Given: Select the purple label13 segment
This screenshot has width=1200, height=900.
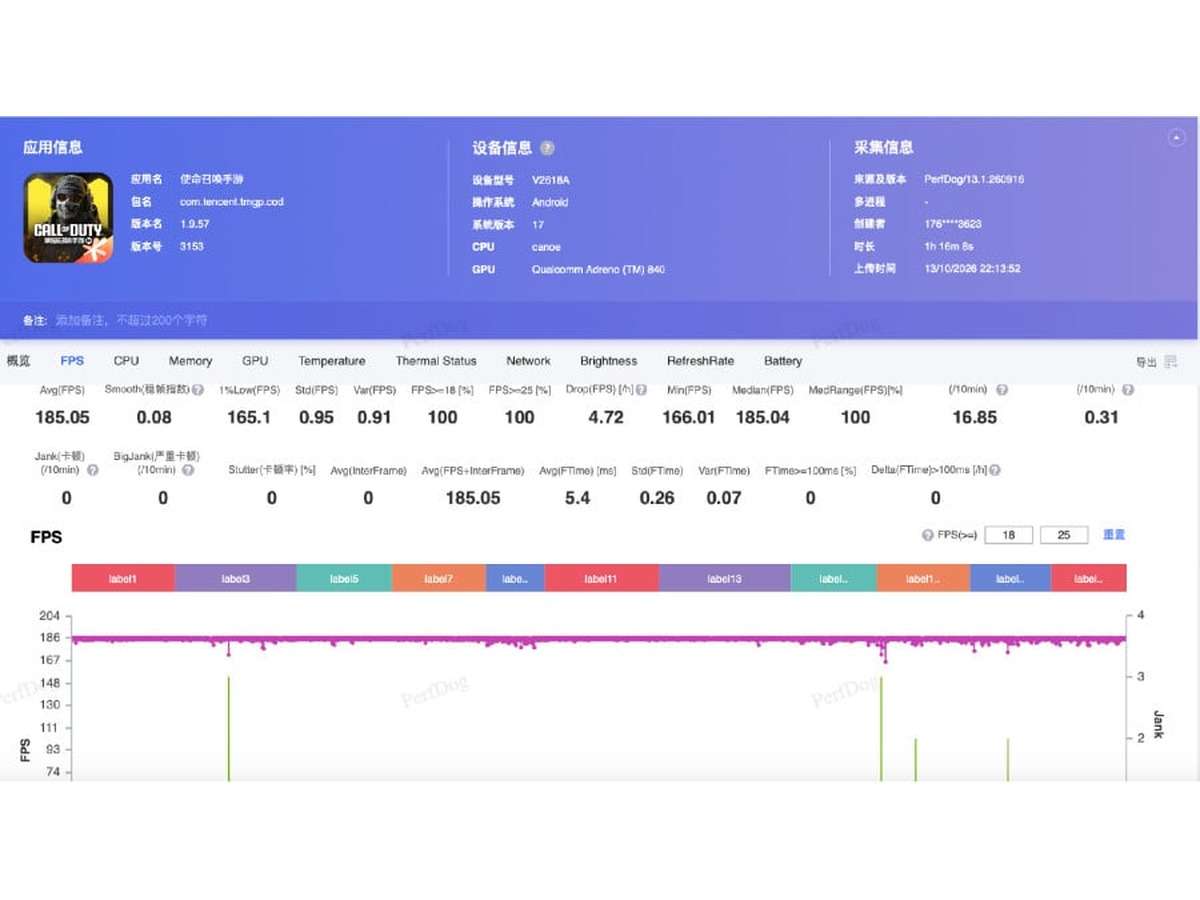Looking at the screenshot, I should [x=725, y=578].
